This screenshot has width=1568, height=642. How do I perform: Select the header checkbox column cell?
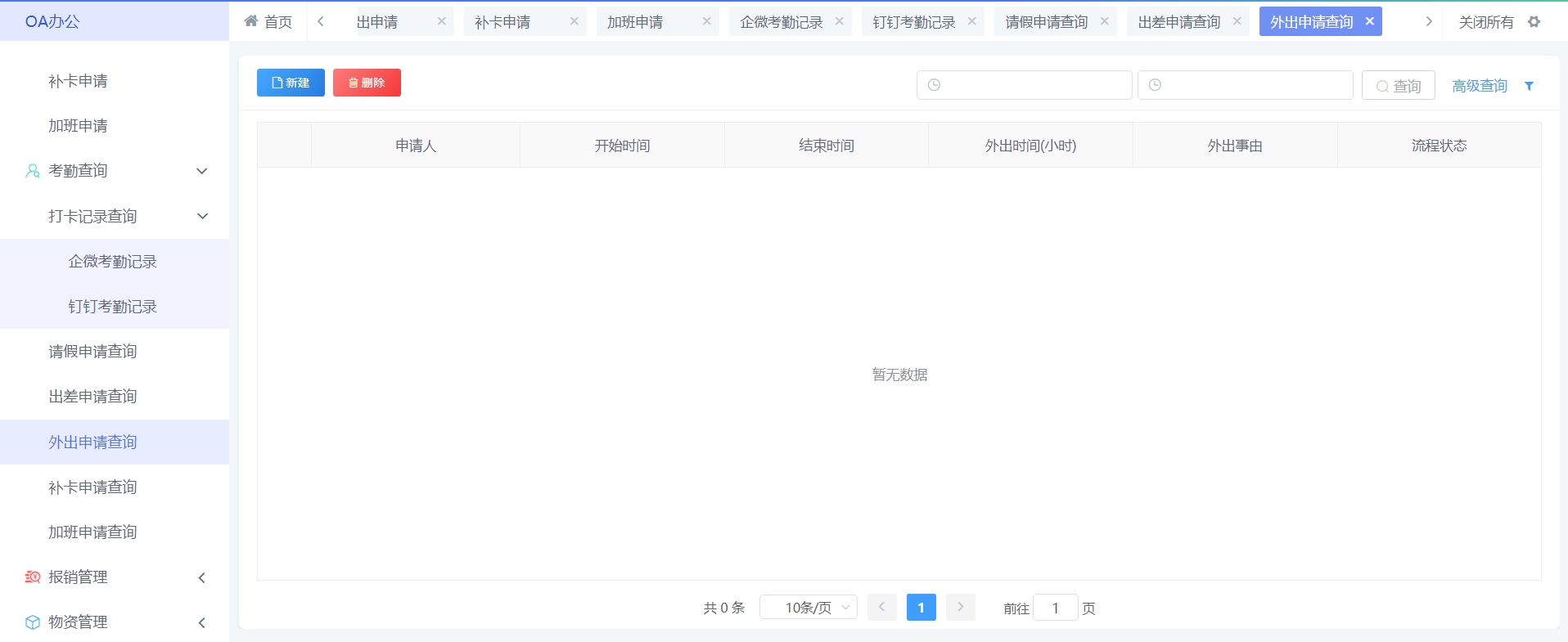click(x=284, y=146)
